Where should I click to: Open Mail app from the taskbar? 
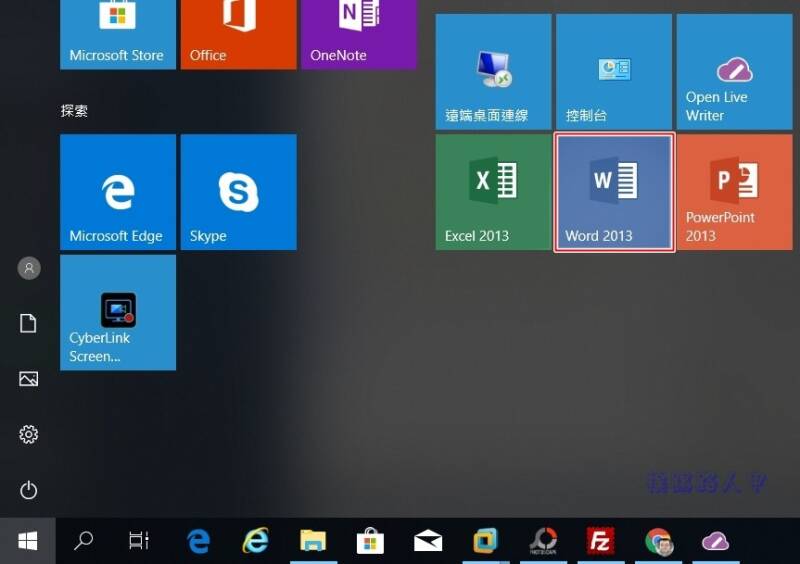(x=428, y=541)
